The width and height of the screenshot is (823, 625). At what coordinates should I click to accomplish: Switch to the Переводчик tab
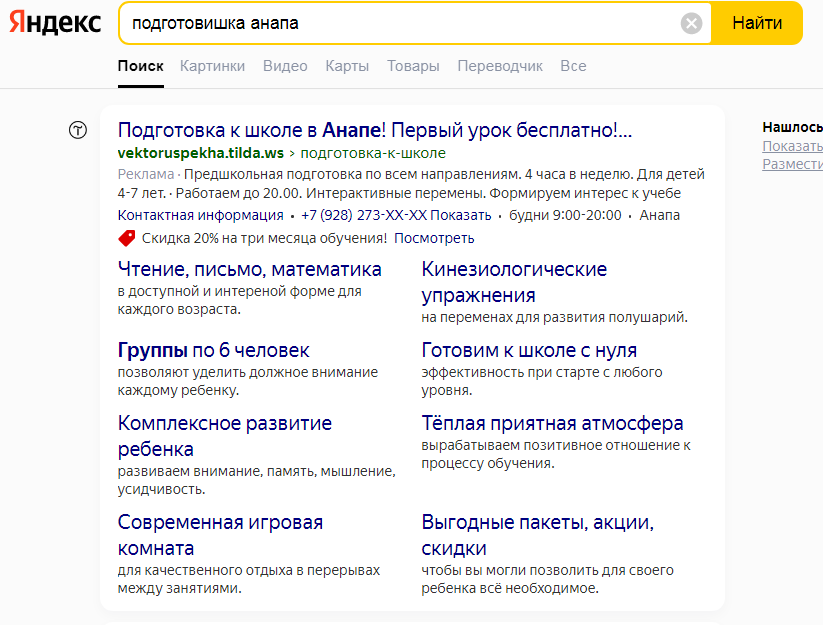click(x=500, y=66)
